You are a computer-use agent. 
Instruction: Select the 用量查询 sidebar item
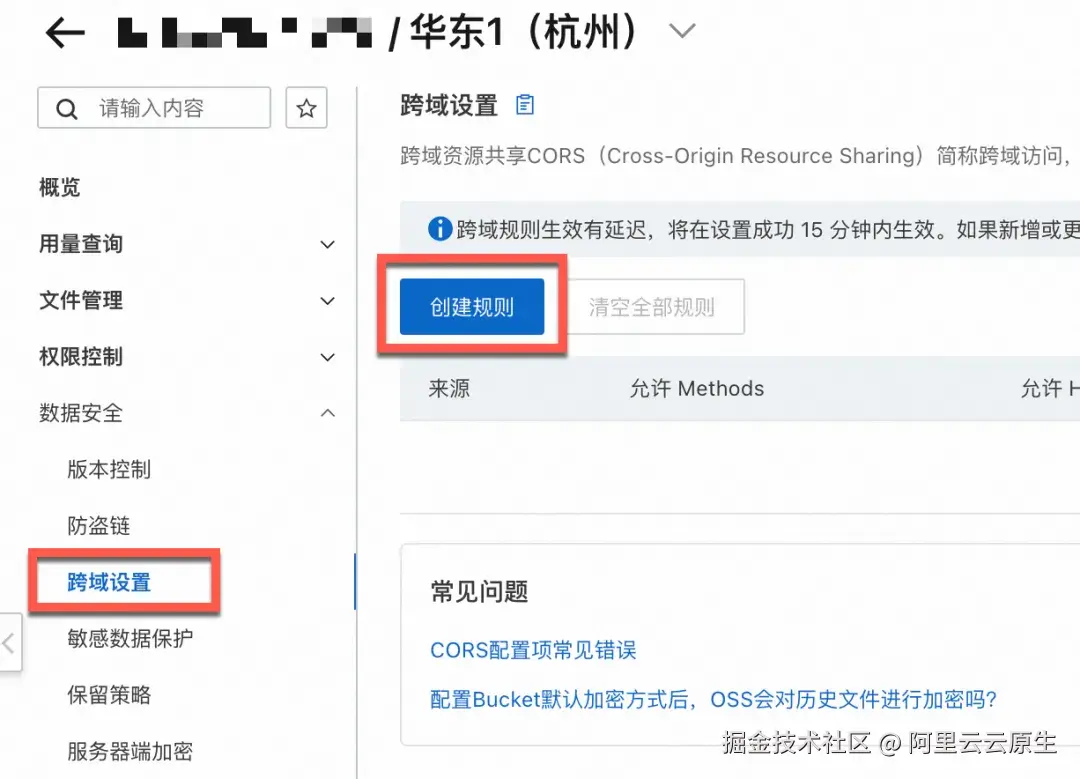(x=81, y=244)
